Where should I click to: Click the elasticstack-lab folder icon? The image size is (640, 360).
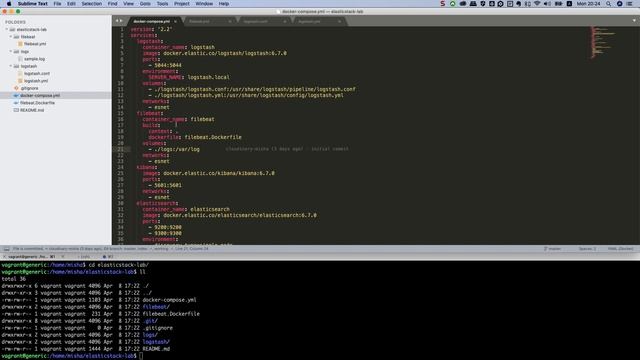pos(12,29)
